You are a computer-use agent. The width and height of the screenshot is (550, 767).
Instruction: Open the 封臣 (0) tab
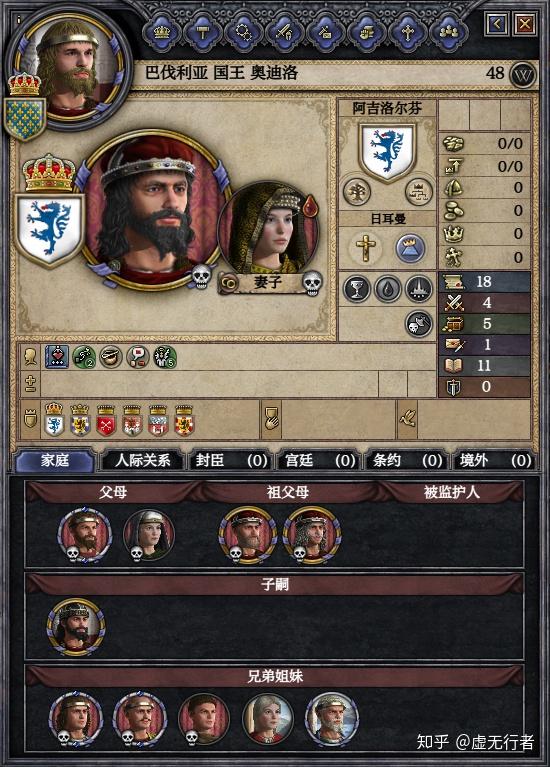coord(231,460)
